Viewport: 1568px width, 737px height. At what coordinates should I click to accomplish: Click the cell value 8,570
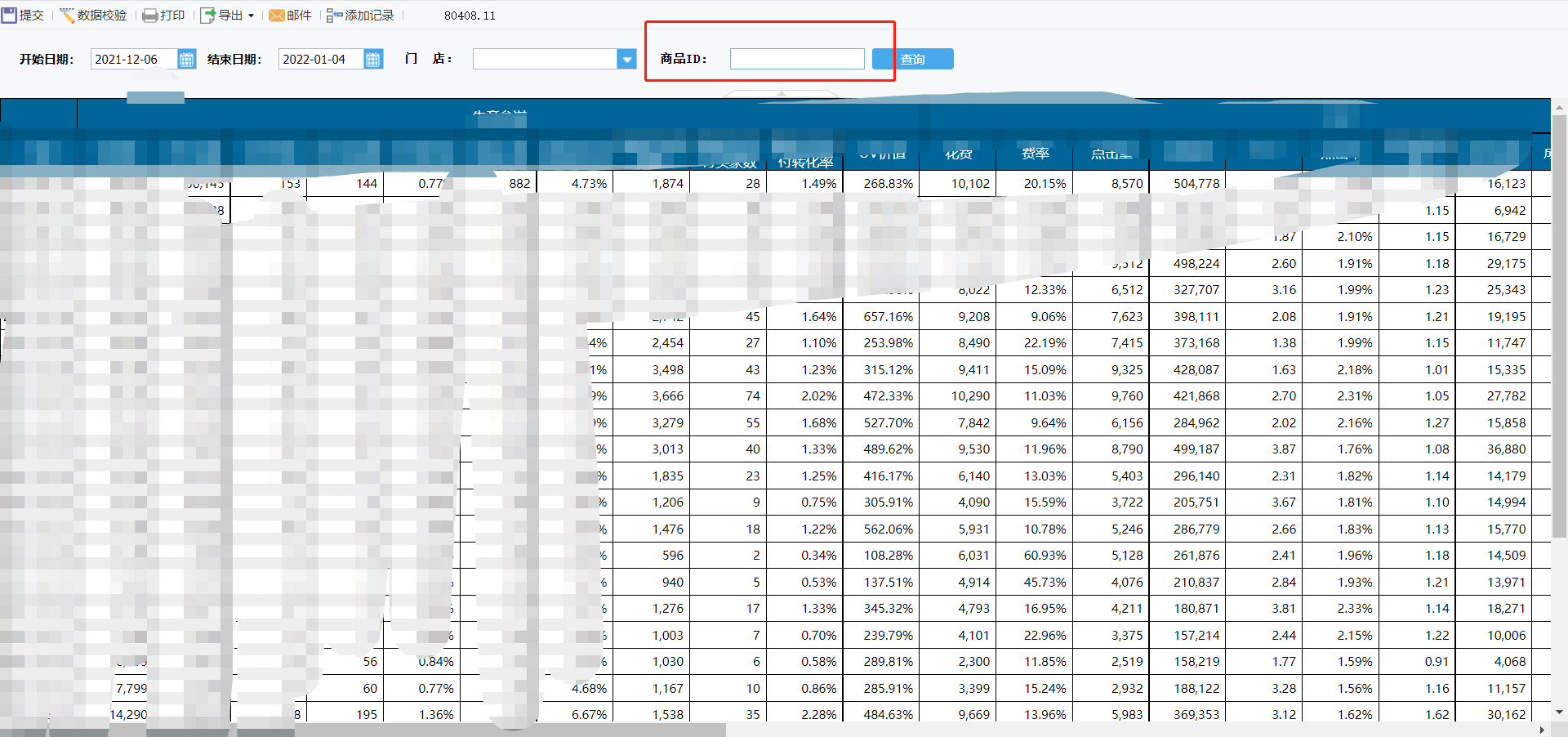pos(1127,184)
